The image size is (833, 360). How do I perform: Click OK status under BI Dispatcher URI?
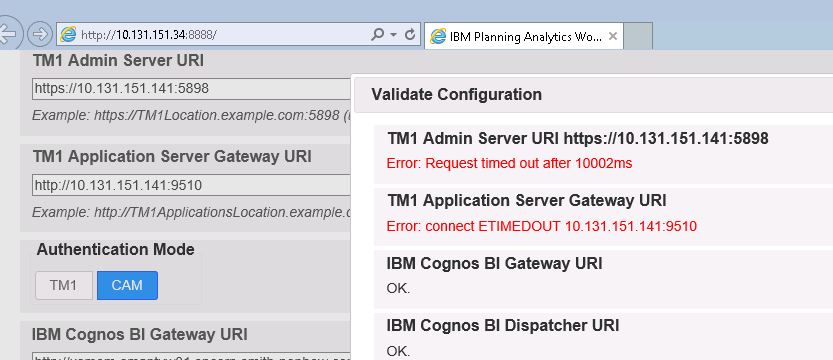(x=398, y=352)
